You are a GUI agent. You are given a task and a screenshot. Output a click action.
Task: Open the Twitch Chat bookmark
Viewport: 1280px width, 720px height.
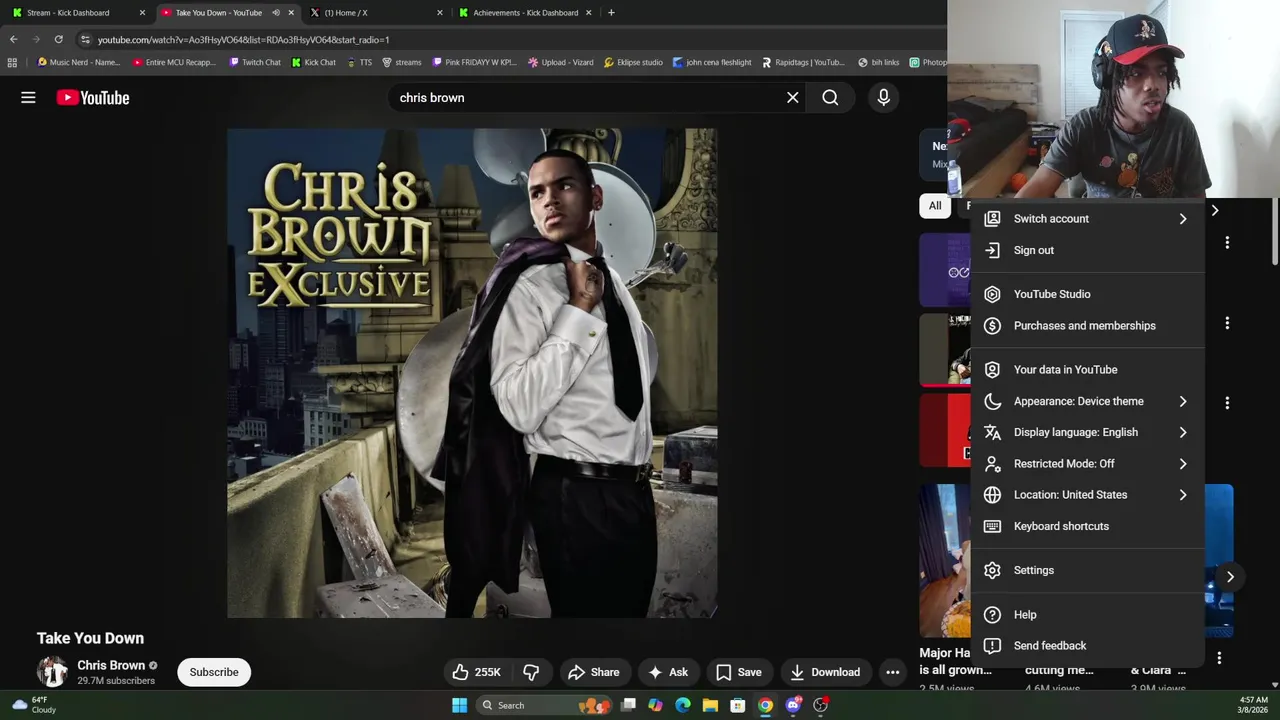pyautogui.click(x=255, y=62)
